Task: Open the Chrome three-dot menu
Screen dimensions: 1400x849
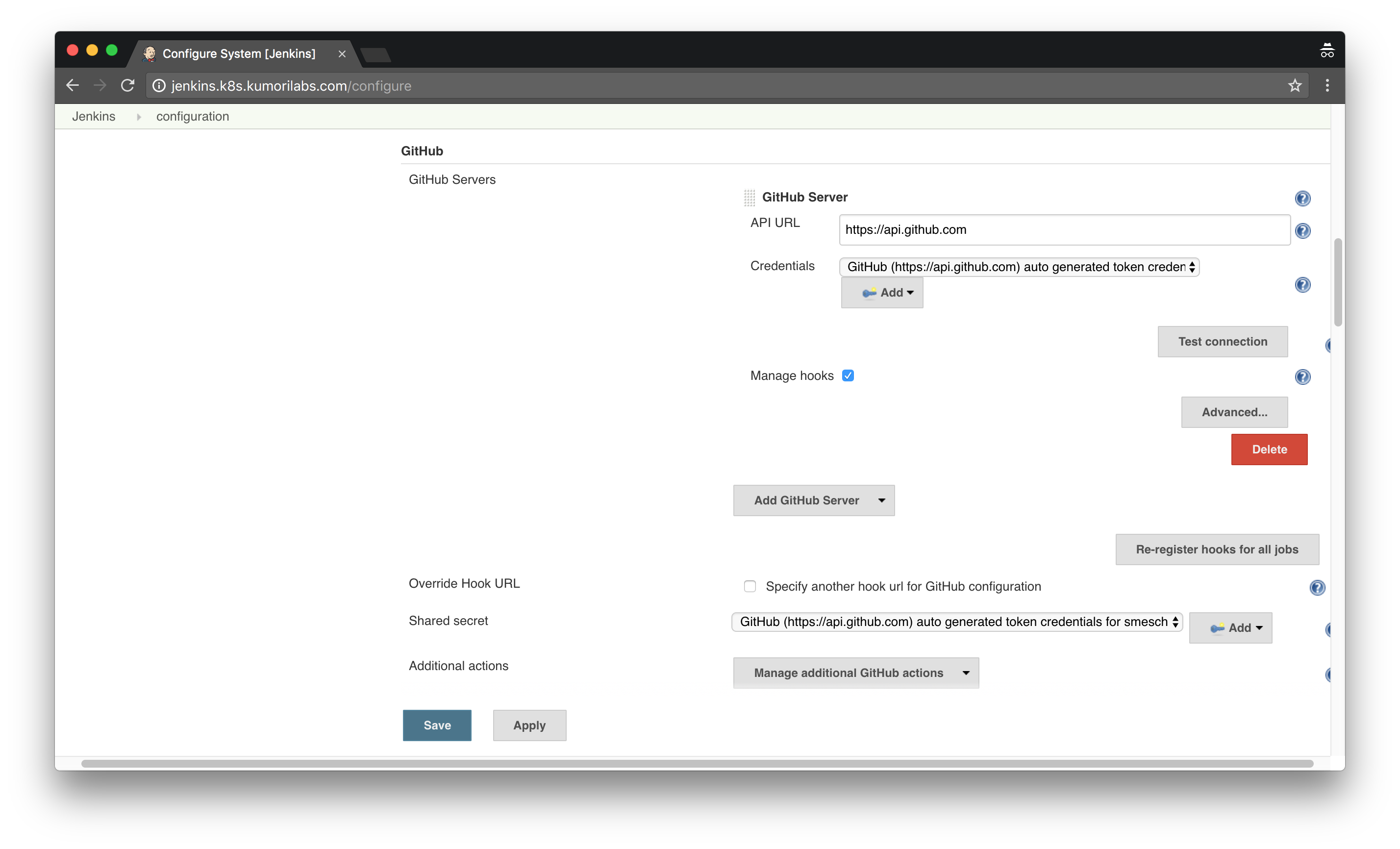Action: click(x=1327, y=86)
